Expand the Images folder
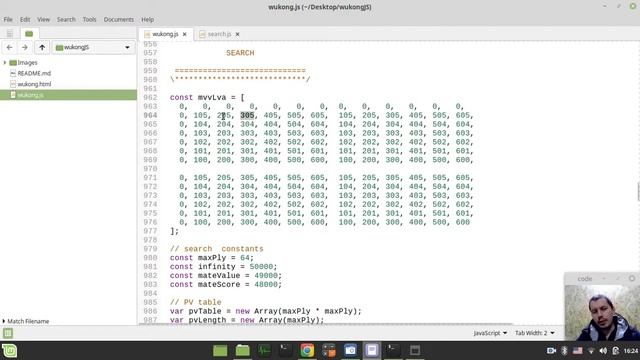 [5, 62]
